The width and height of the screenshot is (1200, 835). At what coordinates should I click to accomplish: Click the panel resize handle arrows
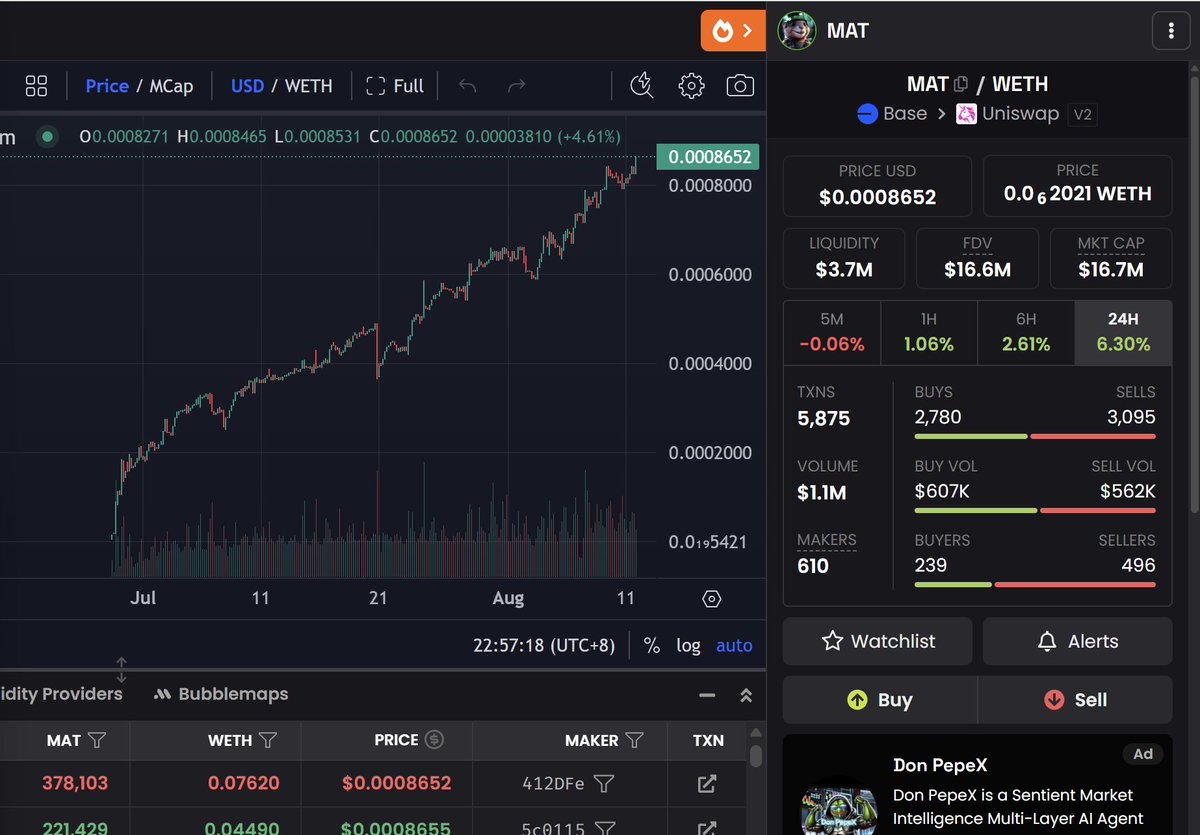121,669
